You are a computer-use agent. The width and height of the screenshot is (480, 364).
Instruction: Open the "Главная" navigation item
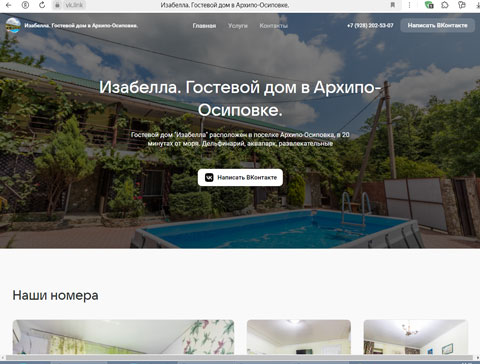[x=204, y=26]
